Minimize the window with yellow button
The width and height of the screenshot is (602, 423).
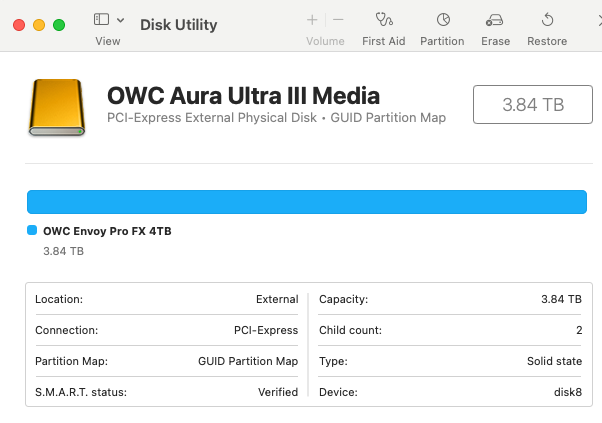point(39,25)
